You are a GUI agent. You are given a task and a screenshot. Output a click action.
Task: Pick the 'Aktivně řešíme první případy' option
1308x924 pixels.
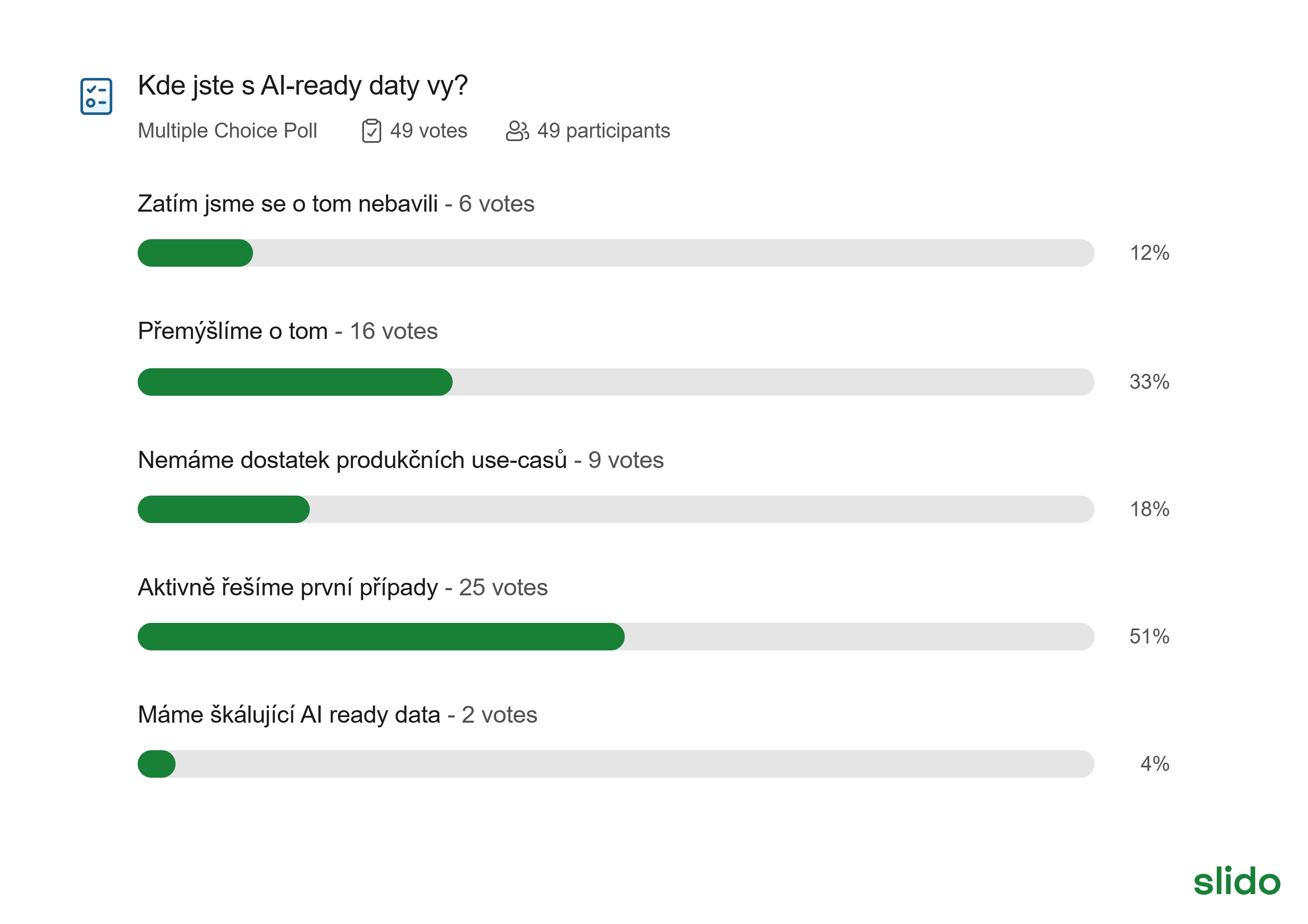click(x=288, y=587)
